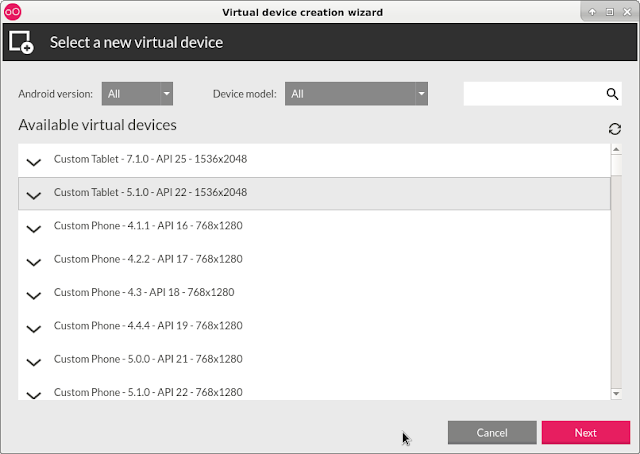Expand Custom Phone 4.4.4 API 19 chevron
Image resolution: width=640 pixels, height=454 pixels.
[x=33, y=329]
